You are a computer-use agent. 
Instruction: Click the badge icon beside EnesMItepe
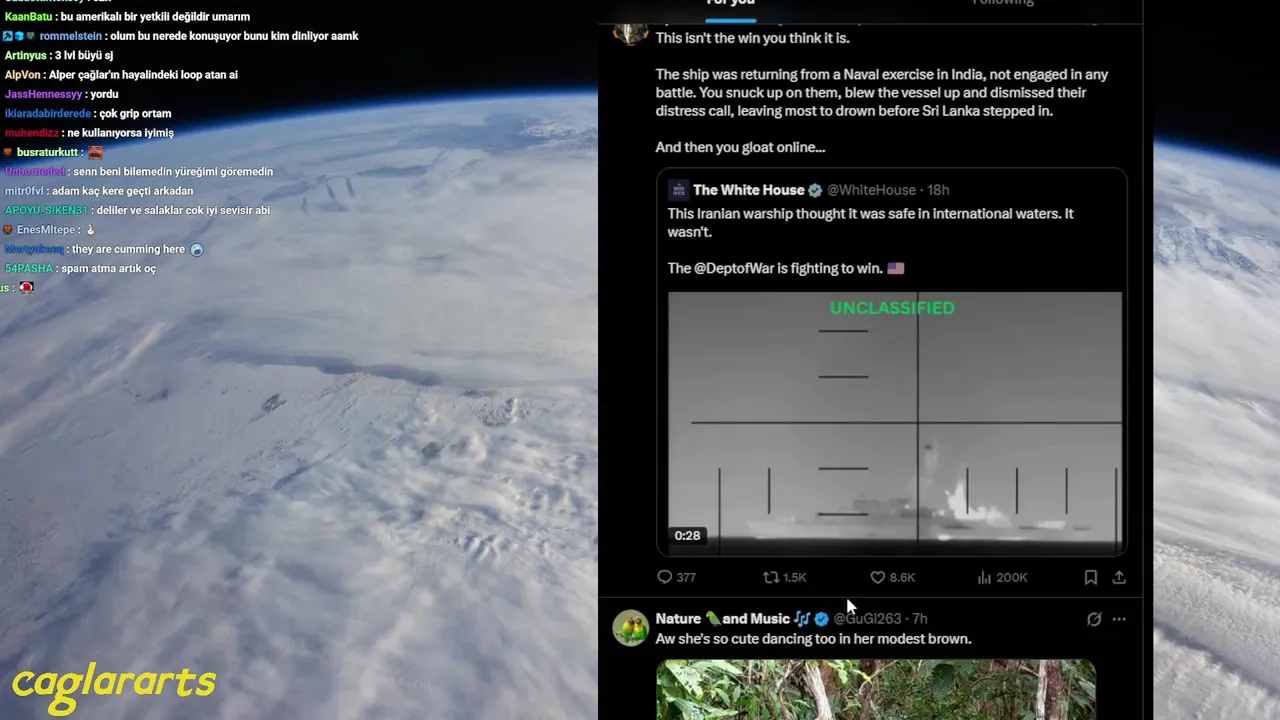point(8,230)
